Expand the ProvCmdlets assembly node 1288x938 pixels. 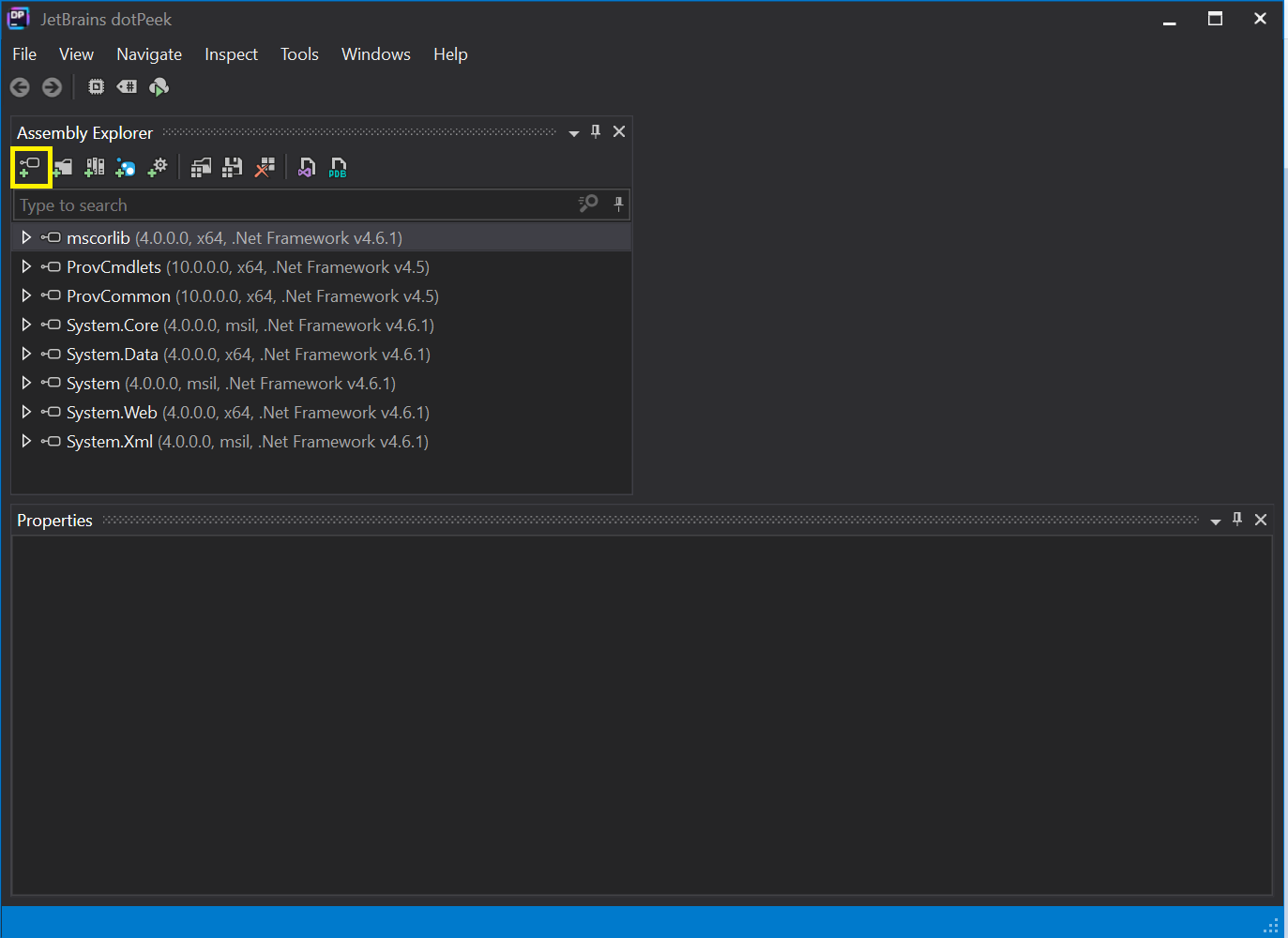tap(26, 266)
